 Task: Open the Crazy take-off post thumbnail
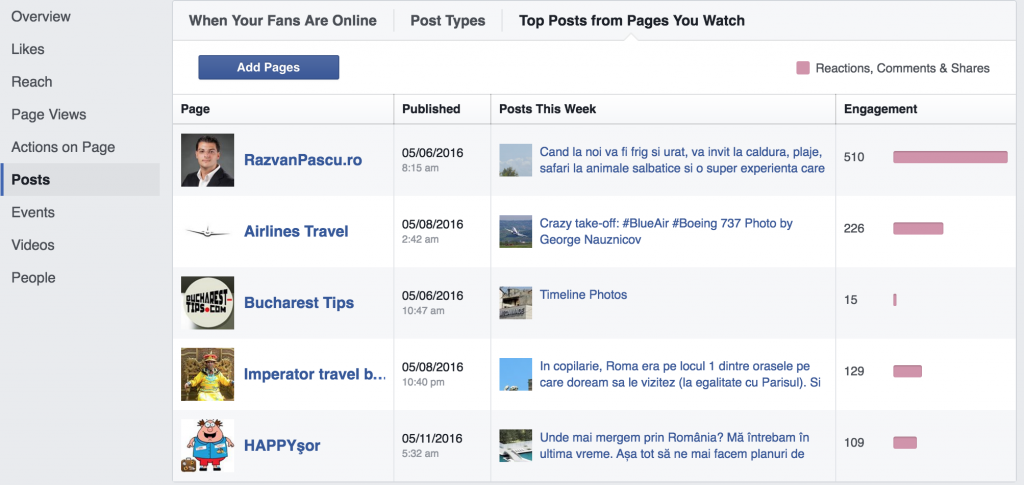point(515,232)
